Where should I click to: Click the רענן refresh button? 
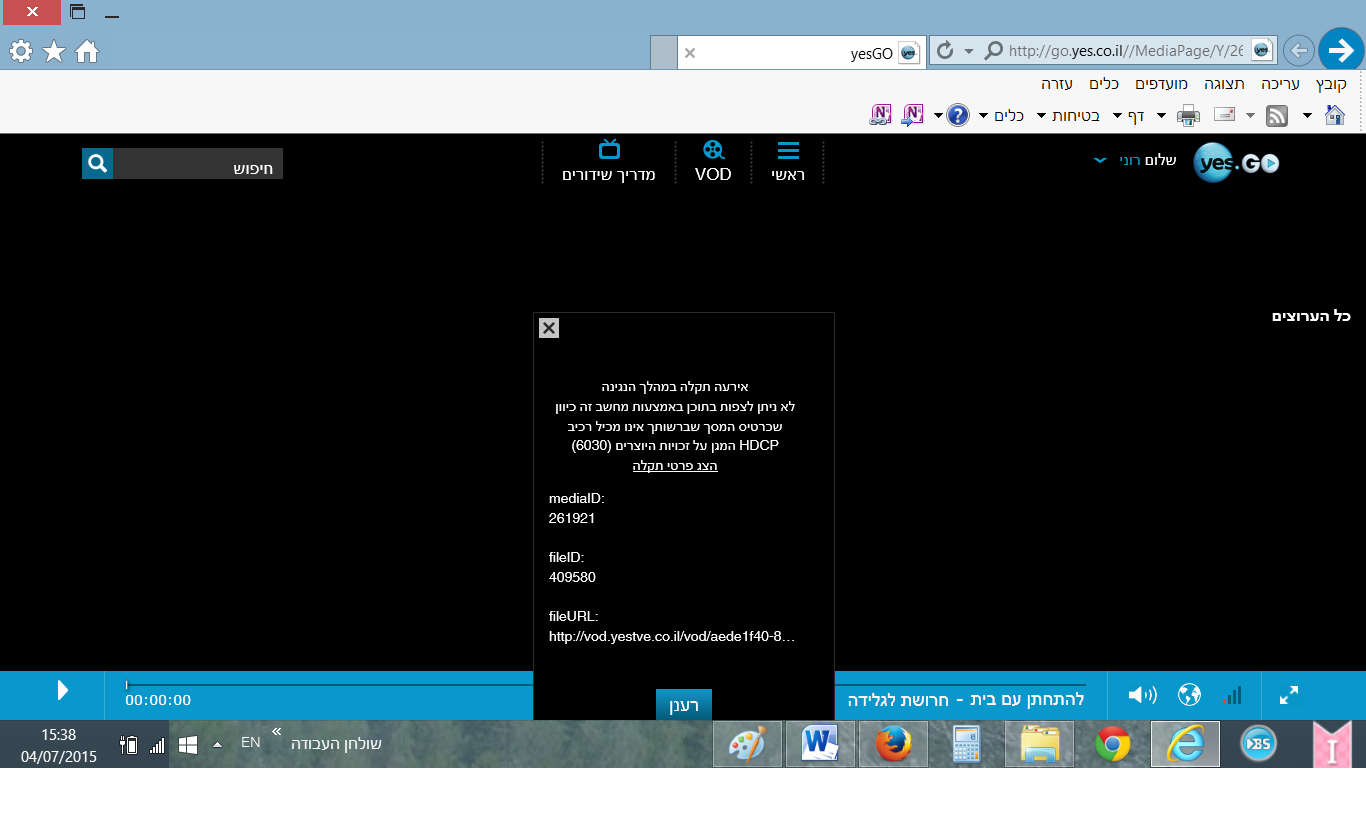(683, 705)
